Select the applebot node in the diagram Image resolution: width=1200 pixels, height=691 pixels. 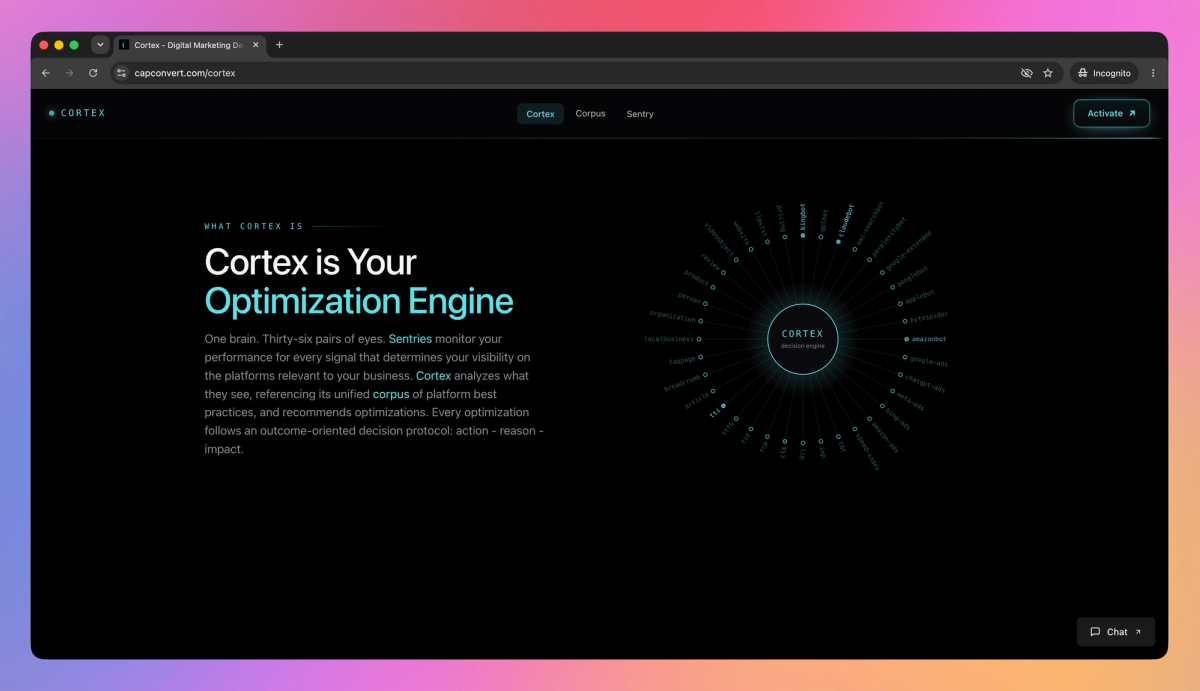click(x=915, y=298)
